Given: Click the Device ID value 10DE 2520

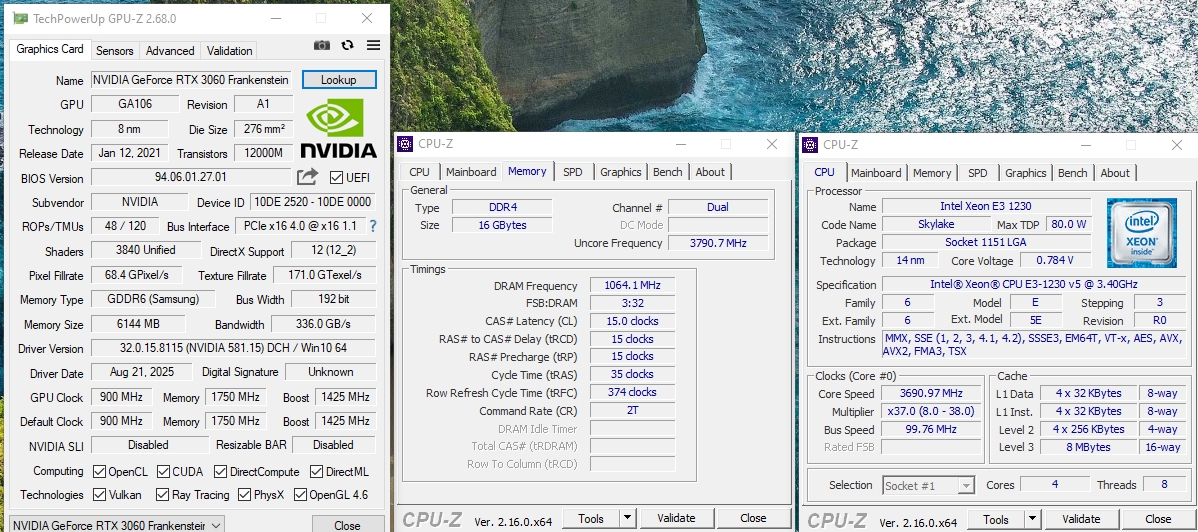Looking at the screenshot, I should pyautogui.click(x=312, y=202).
